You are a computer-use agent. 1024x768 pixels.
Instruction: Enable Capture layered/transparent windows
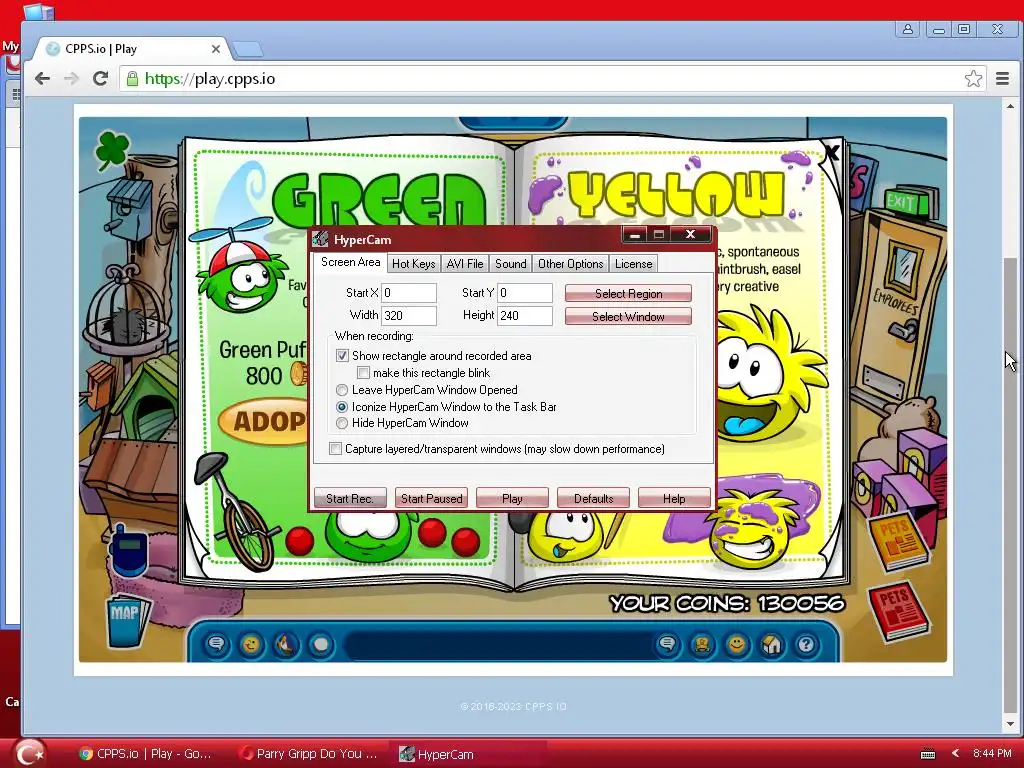(336, 449)
